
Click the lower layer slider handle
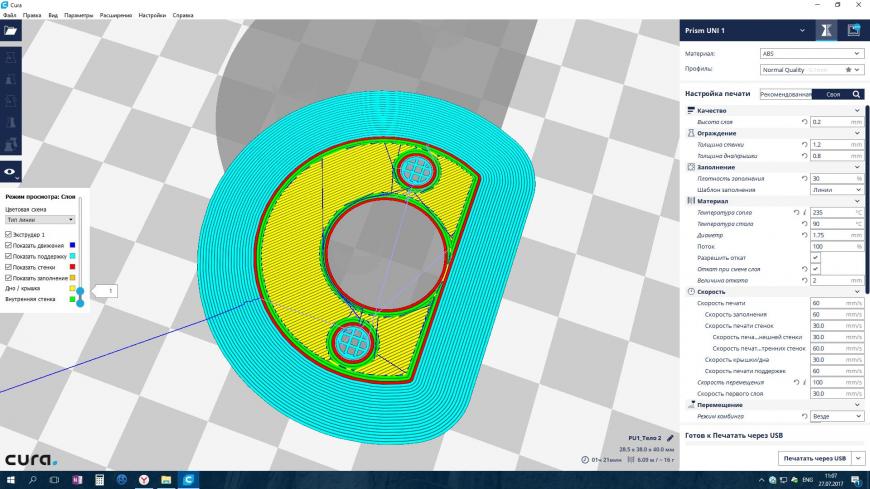80,303
